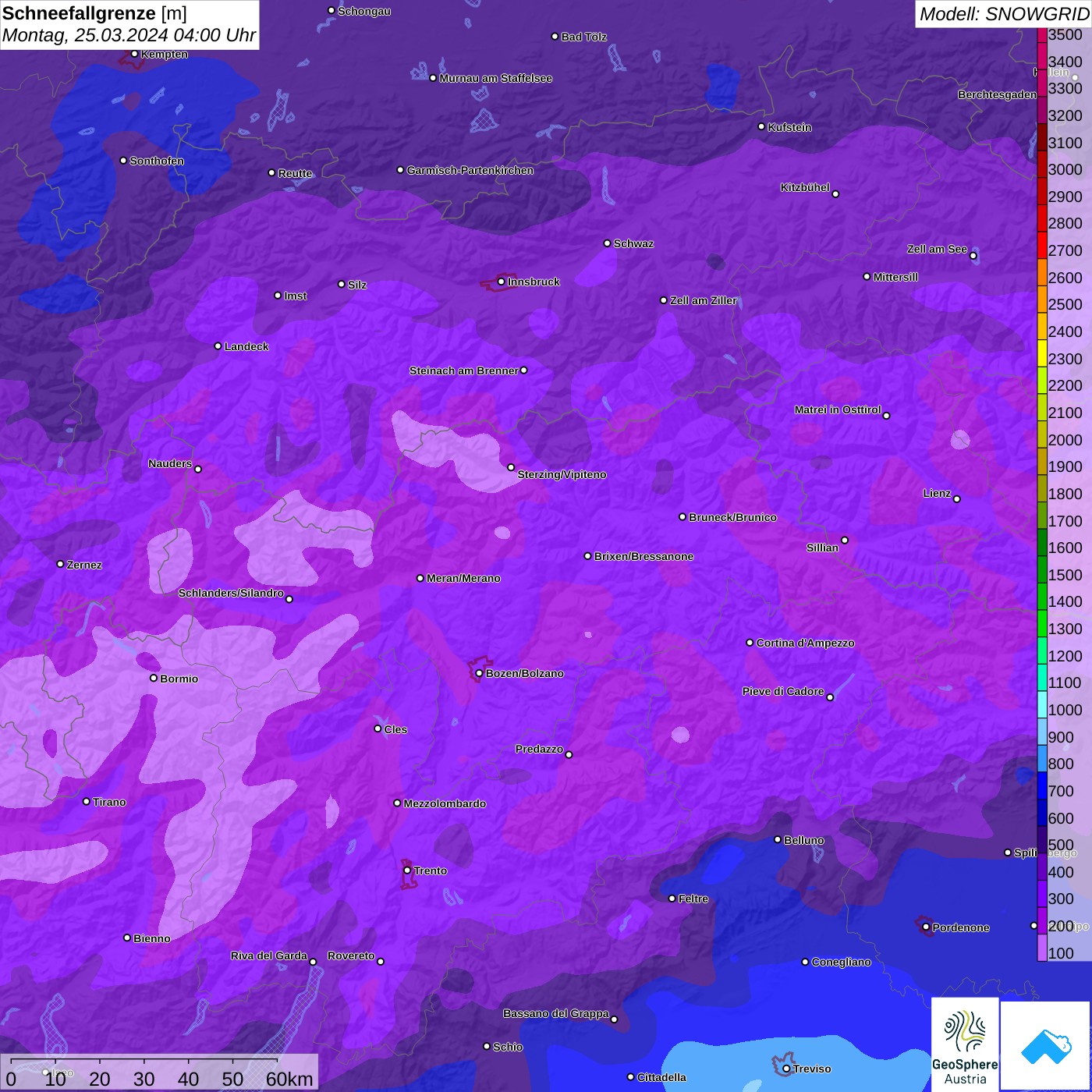Click the 'Mittersill' map label
Image resolution: width=1092 pixels, height=1092 pixels.
pos(895,278)
